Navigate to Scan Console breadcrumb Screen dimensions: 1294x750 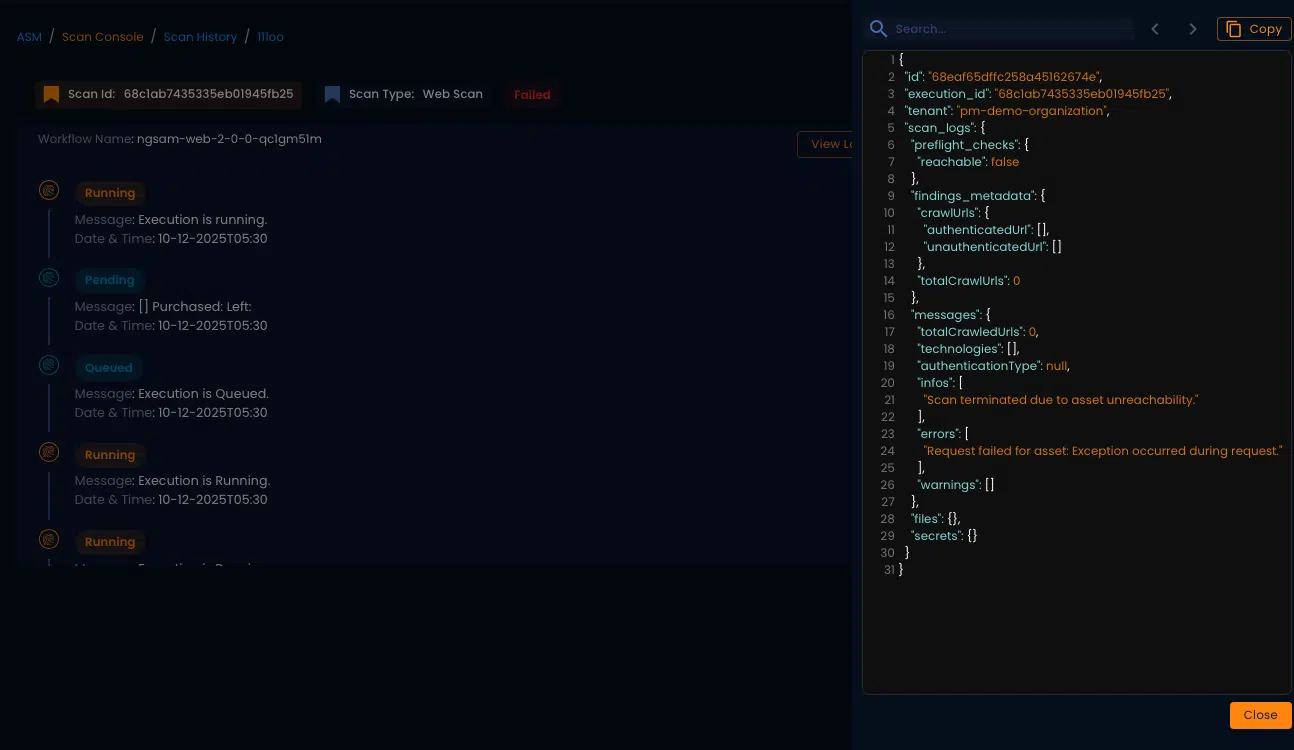[x=103, y=37]
